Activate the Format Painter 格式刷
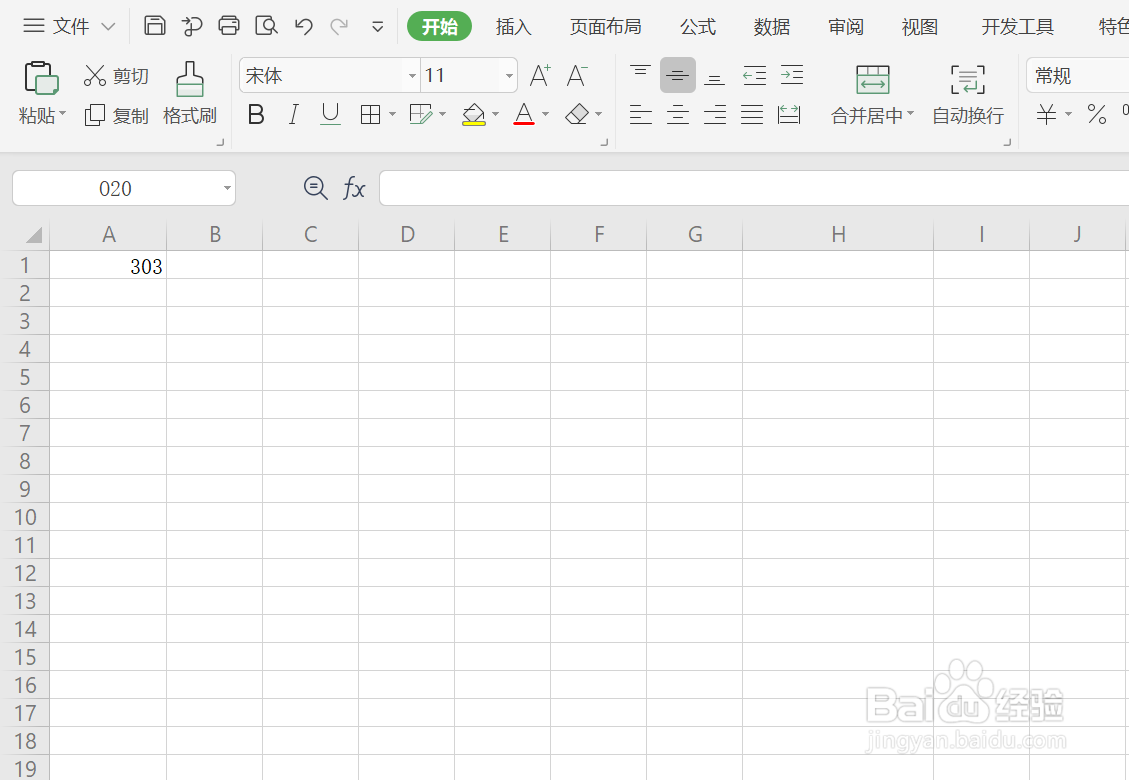This screenshot has width=1129, height=780. 190,94
